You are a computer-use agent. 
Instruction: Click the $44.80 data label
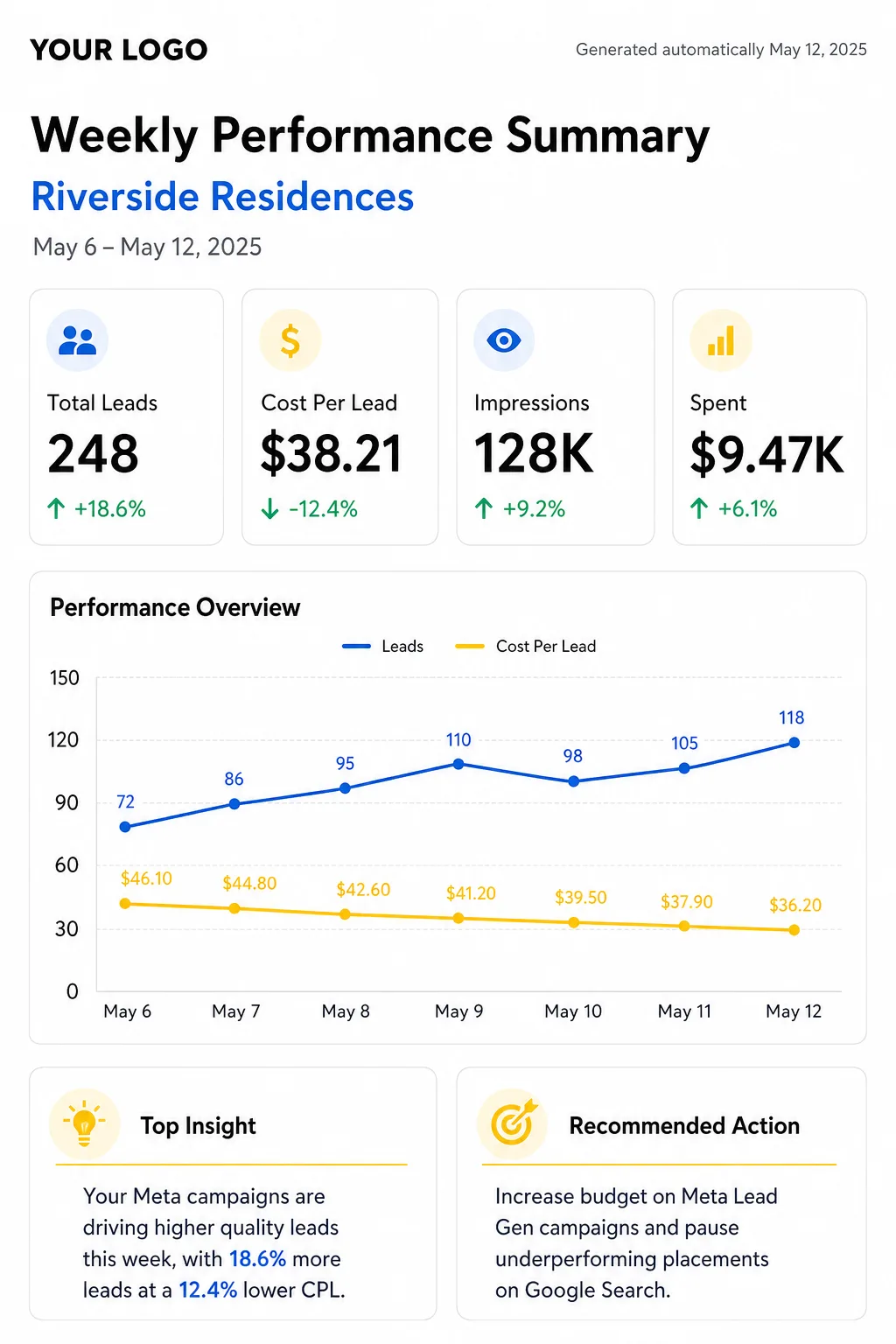coord(249,884)
